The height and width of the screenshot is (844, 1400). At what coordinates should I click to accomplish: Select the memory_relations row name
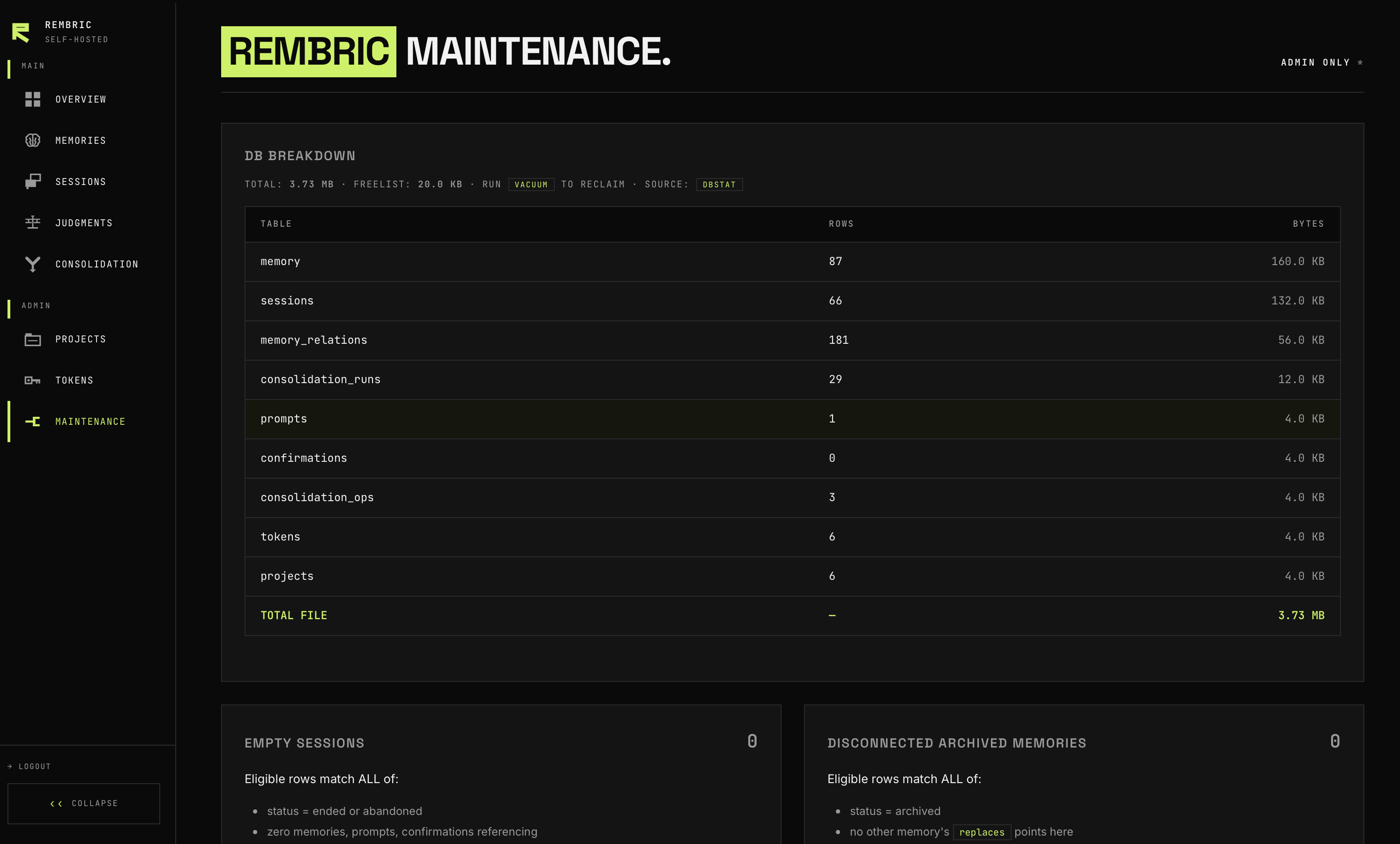313,340
